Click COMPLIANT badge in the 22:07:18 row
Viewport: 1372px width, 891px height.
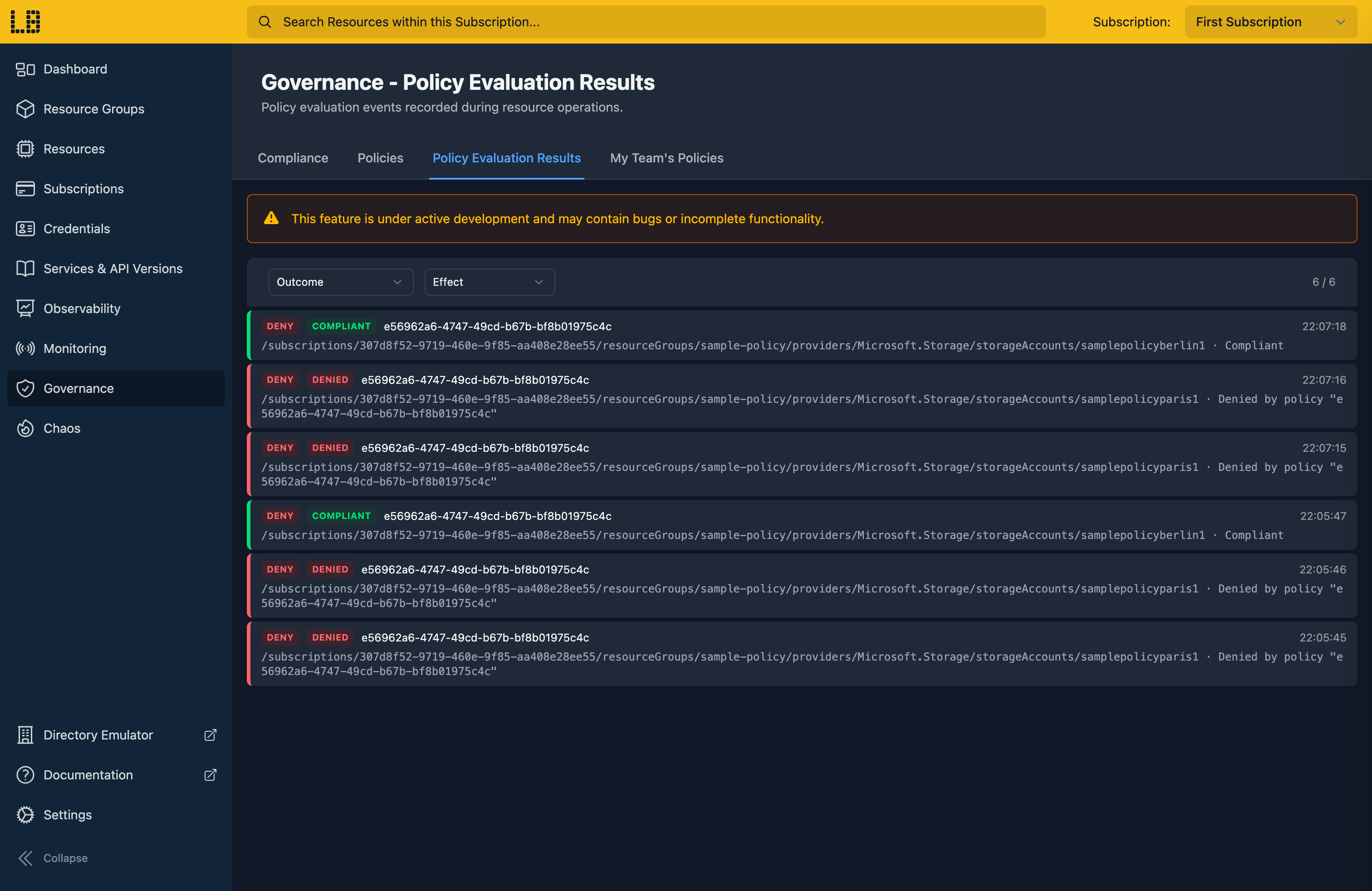pyautogui.click(x=341, y=326)
